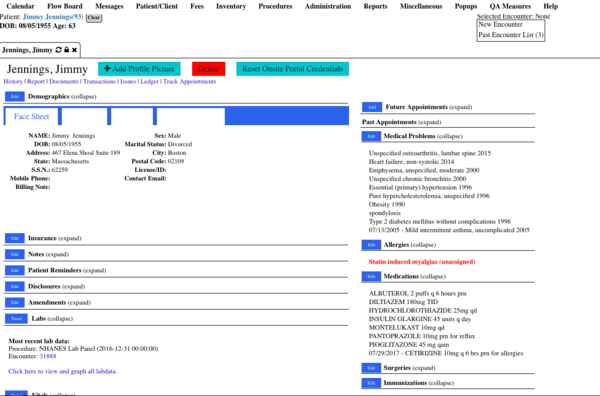Collapse the Medications section

(x=433, y=277)
